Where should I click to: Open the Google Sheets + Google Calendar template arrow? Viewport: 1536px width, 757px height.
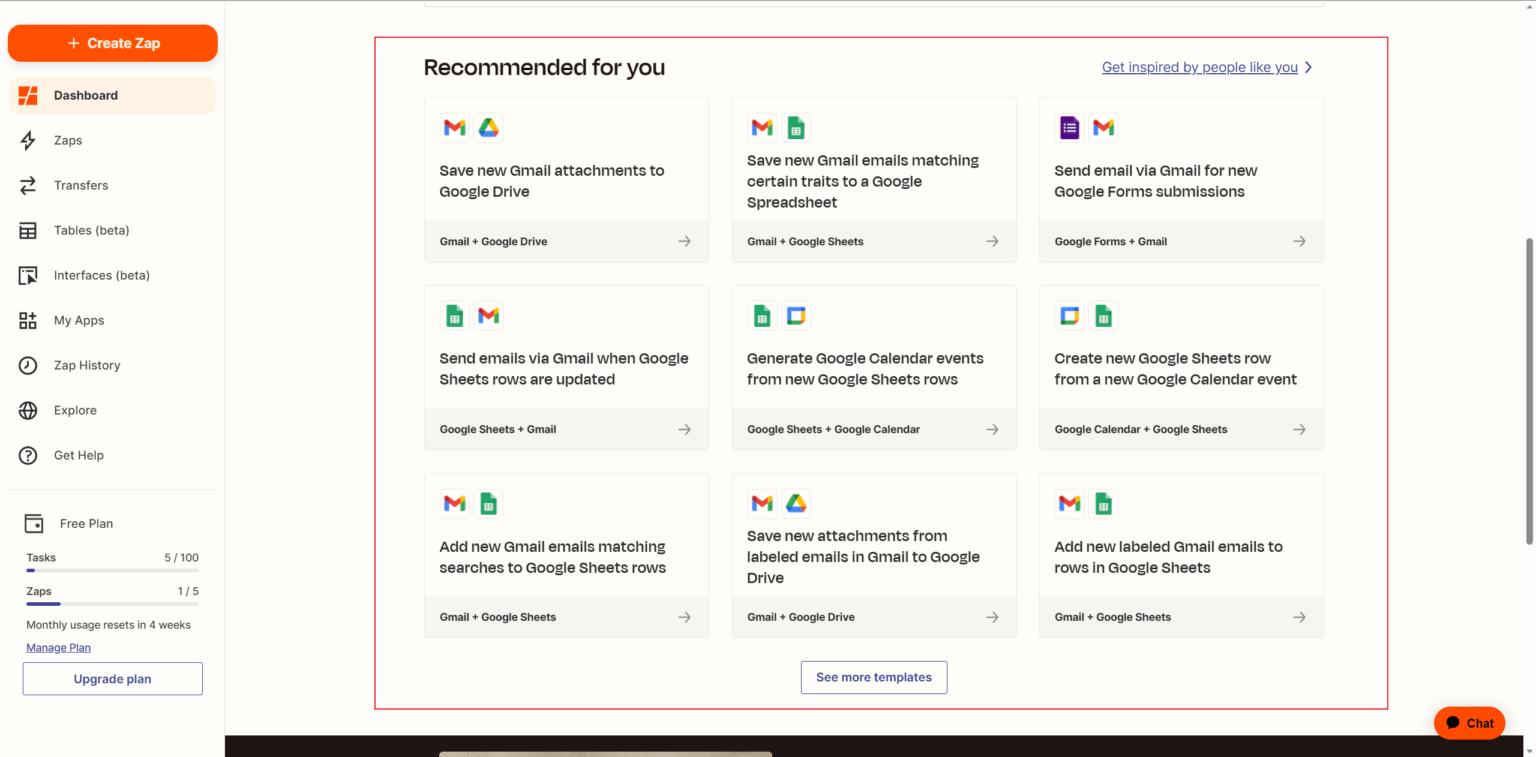coord(992,429)
